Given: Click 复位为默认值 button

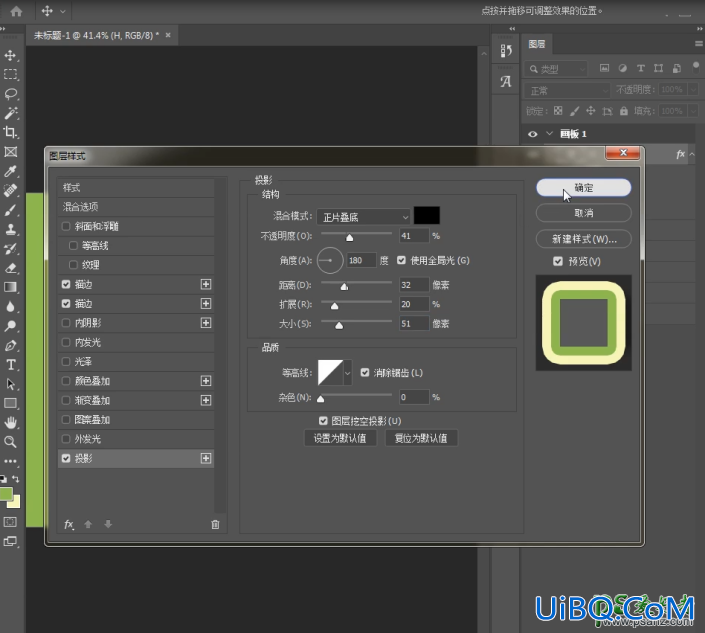Looking at the screenshot, I should coord(421,438).
